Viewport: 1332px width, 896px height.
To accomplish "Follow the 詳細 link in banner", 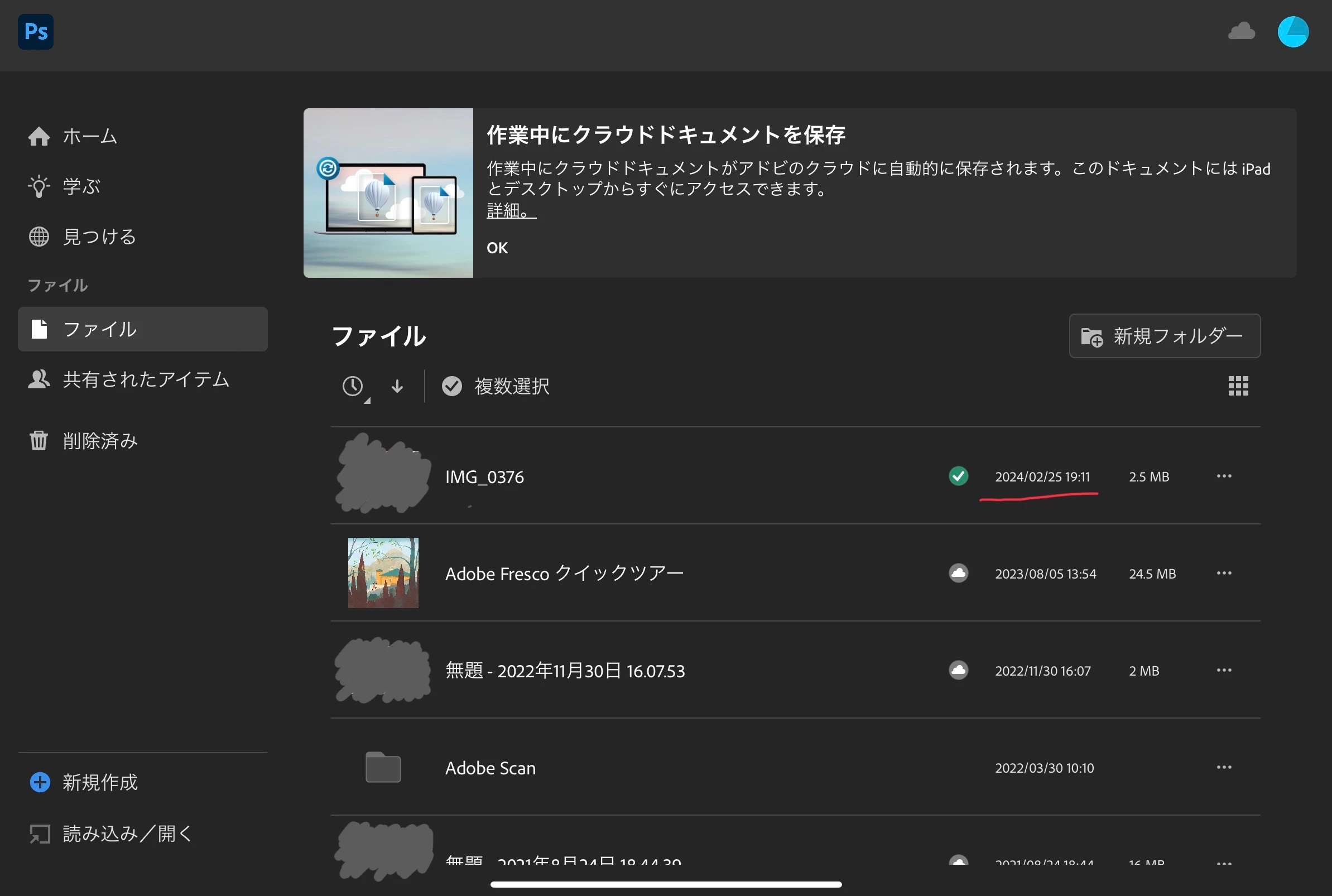I will coord(510,211).
